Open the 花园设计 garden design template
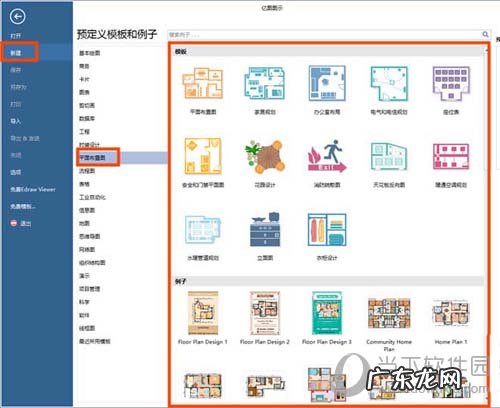500x408 pixels. pyautogui.click(x=265, y=157)
